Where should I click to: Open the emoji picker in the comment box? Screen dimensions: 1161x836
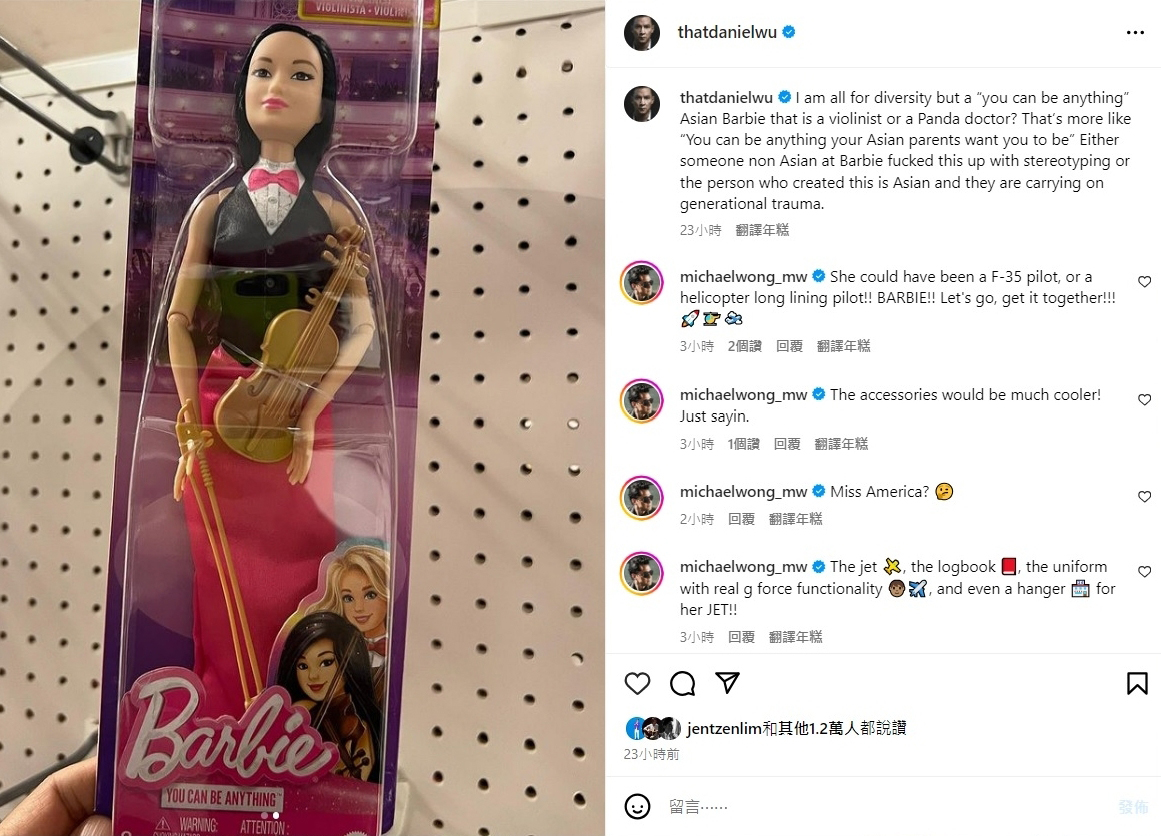pos(637,806)
